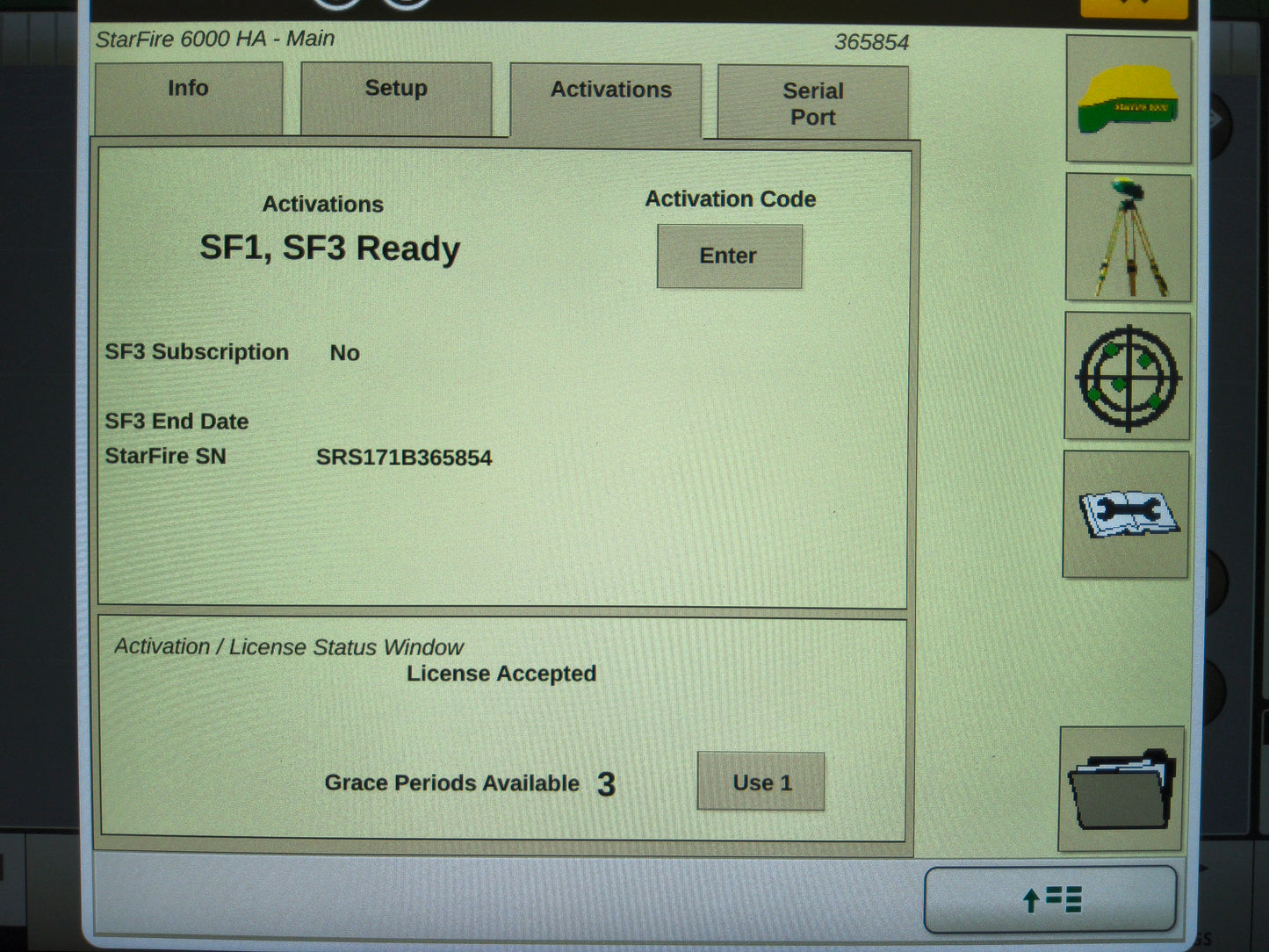Switch to the Setup tab
The image size is (1269, 952).
(396, 98)
